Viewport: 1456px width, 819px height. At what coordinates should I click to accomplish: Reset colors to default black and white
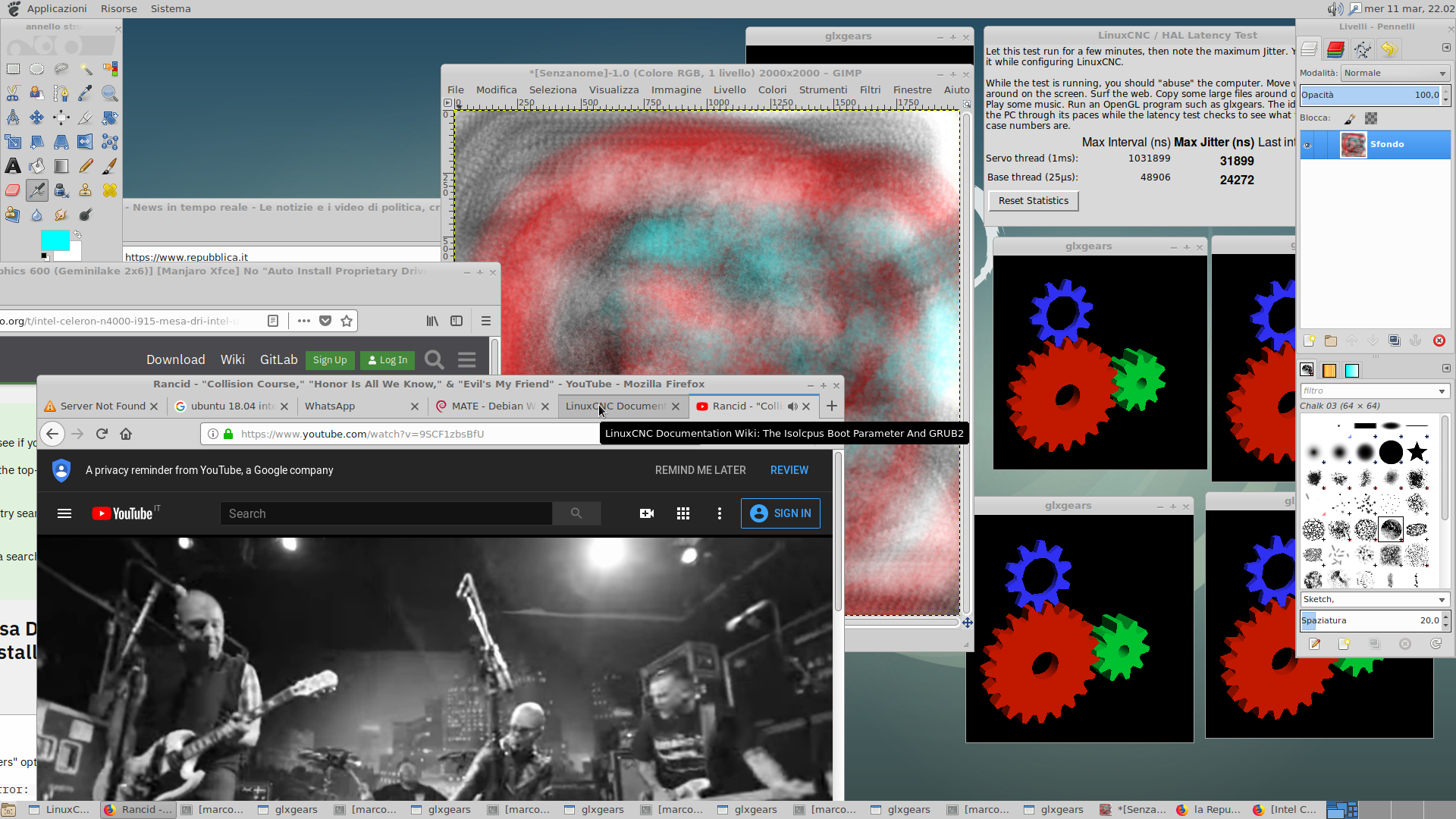click(45, 256)
